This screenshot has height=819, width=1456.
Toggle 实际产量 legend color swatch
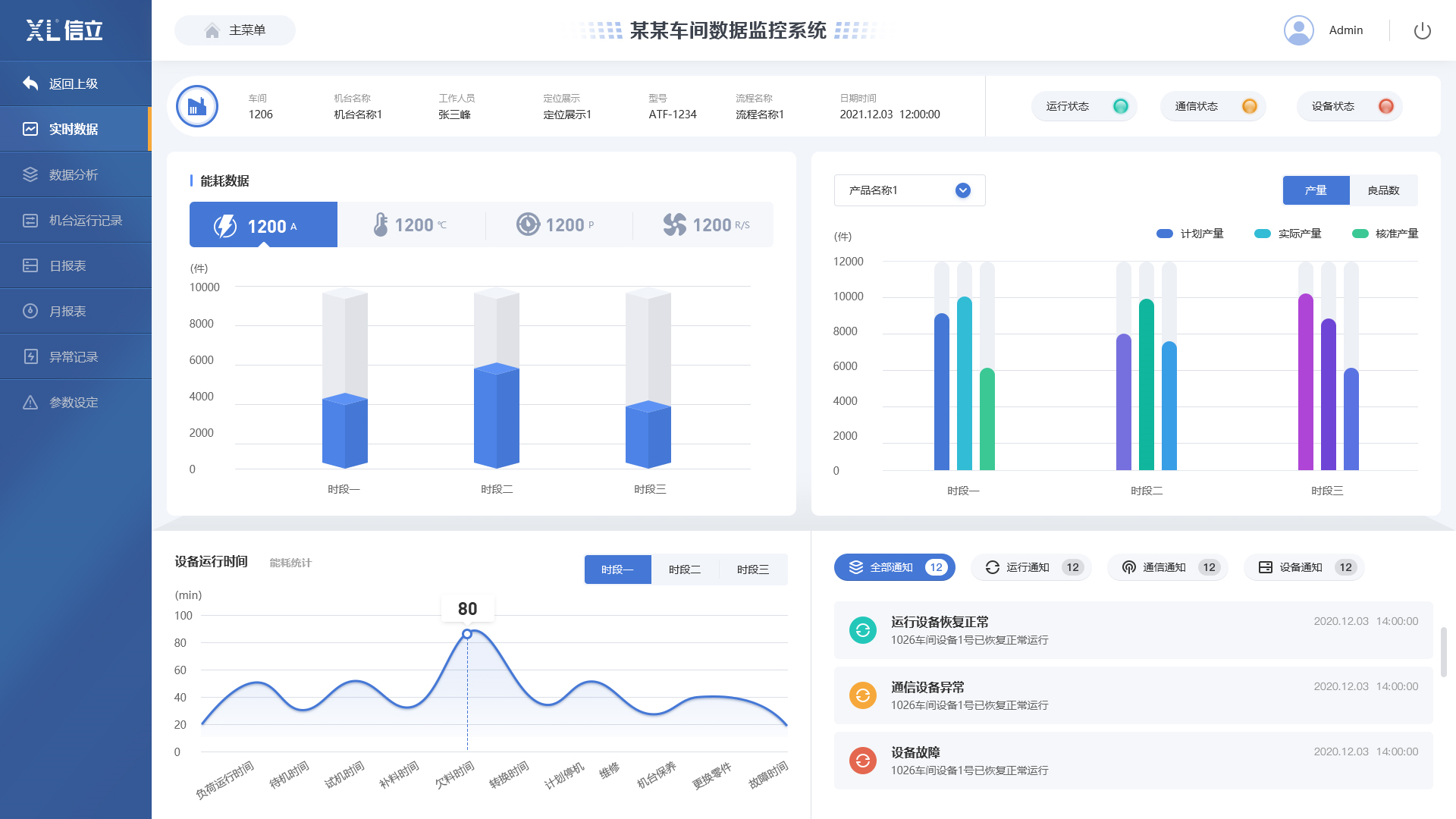pyautogui.click(x=1263, y=234)
